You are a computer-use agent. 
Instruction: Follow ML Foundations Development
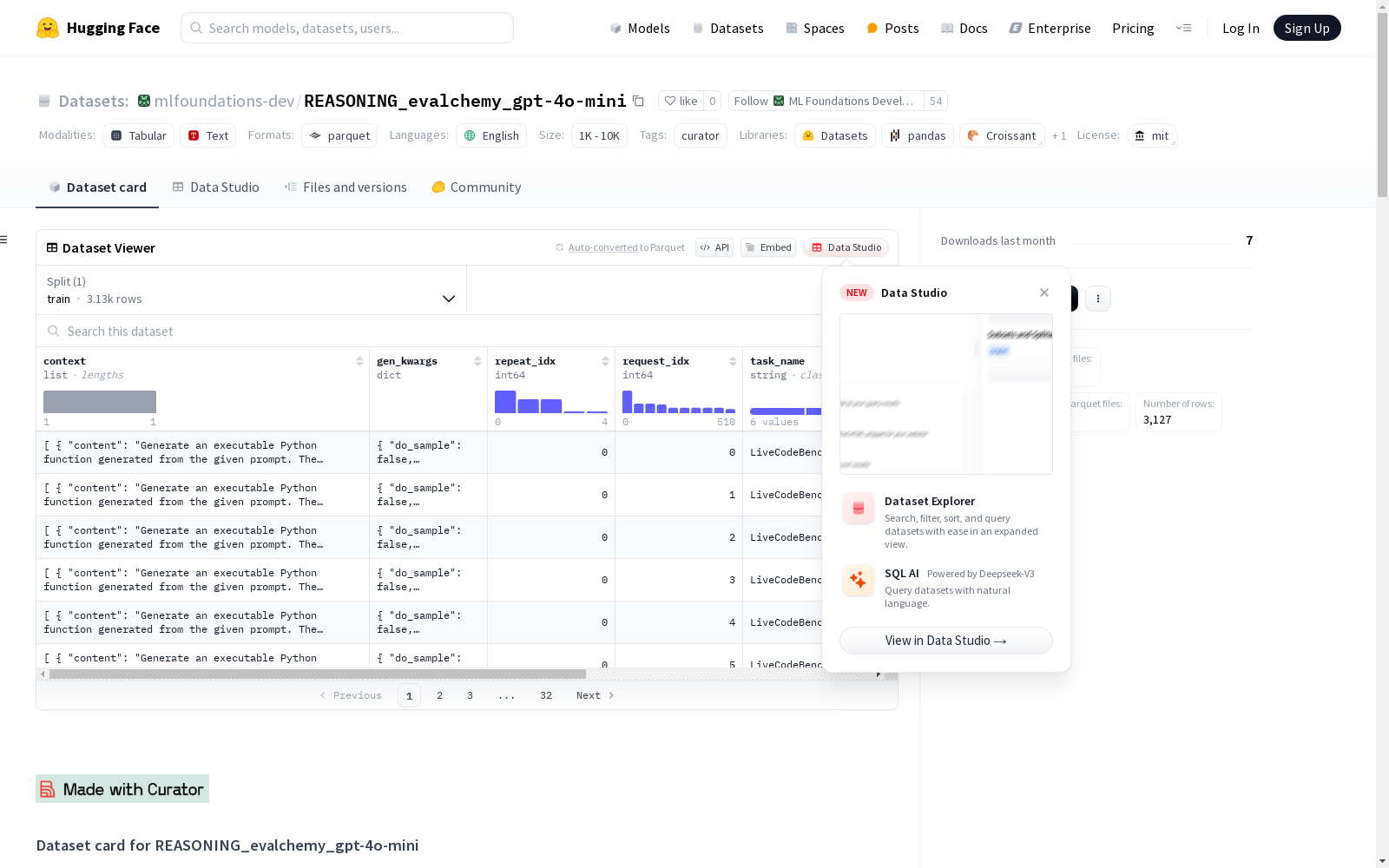[826, 101]
